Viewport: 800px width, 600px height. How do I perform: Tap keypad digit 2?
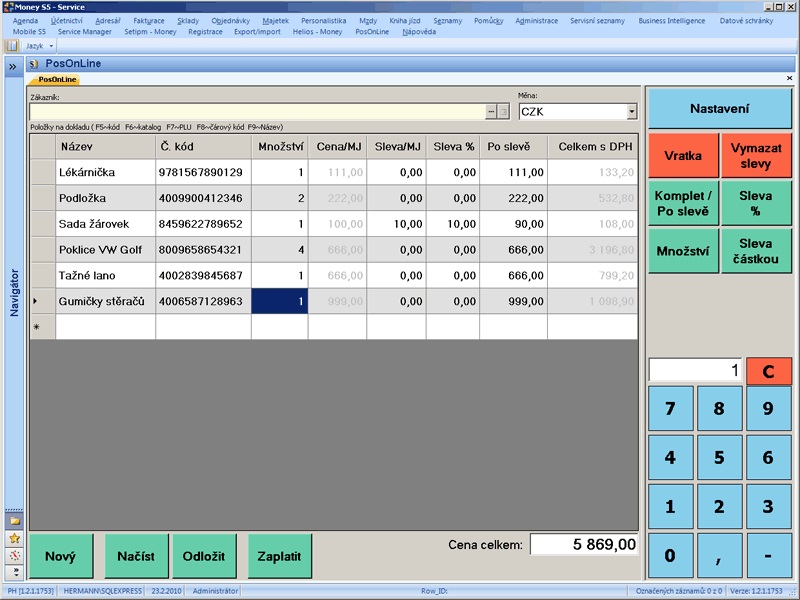pos(719,506)
